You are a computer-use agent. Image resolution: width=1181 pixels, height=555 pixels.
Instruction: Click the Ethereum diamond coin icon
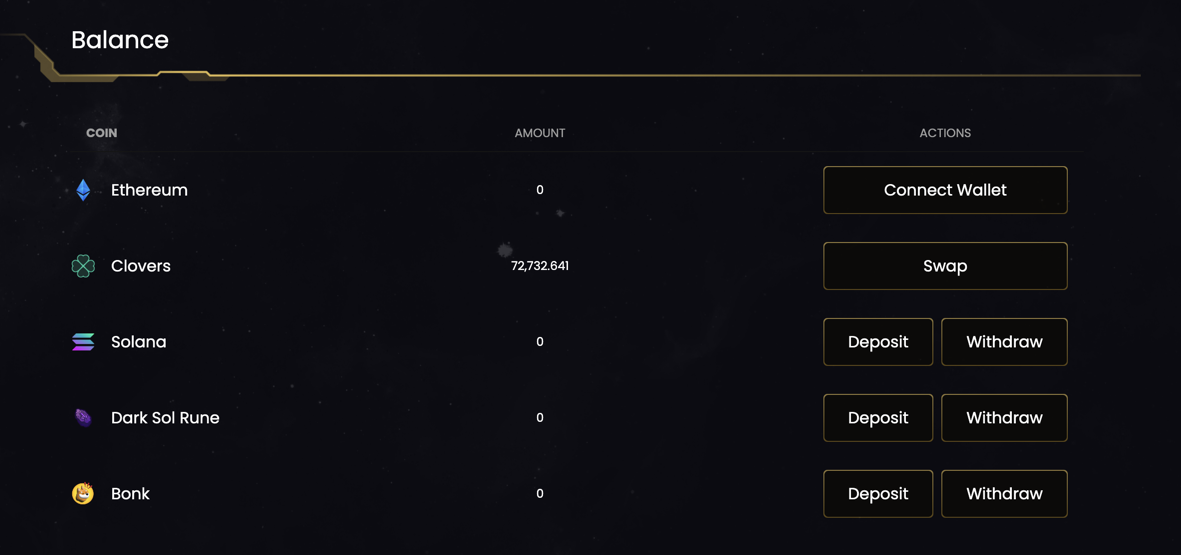(x=83, y=190)
